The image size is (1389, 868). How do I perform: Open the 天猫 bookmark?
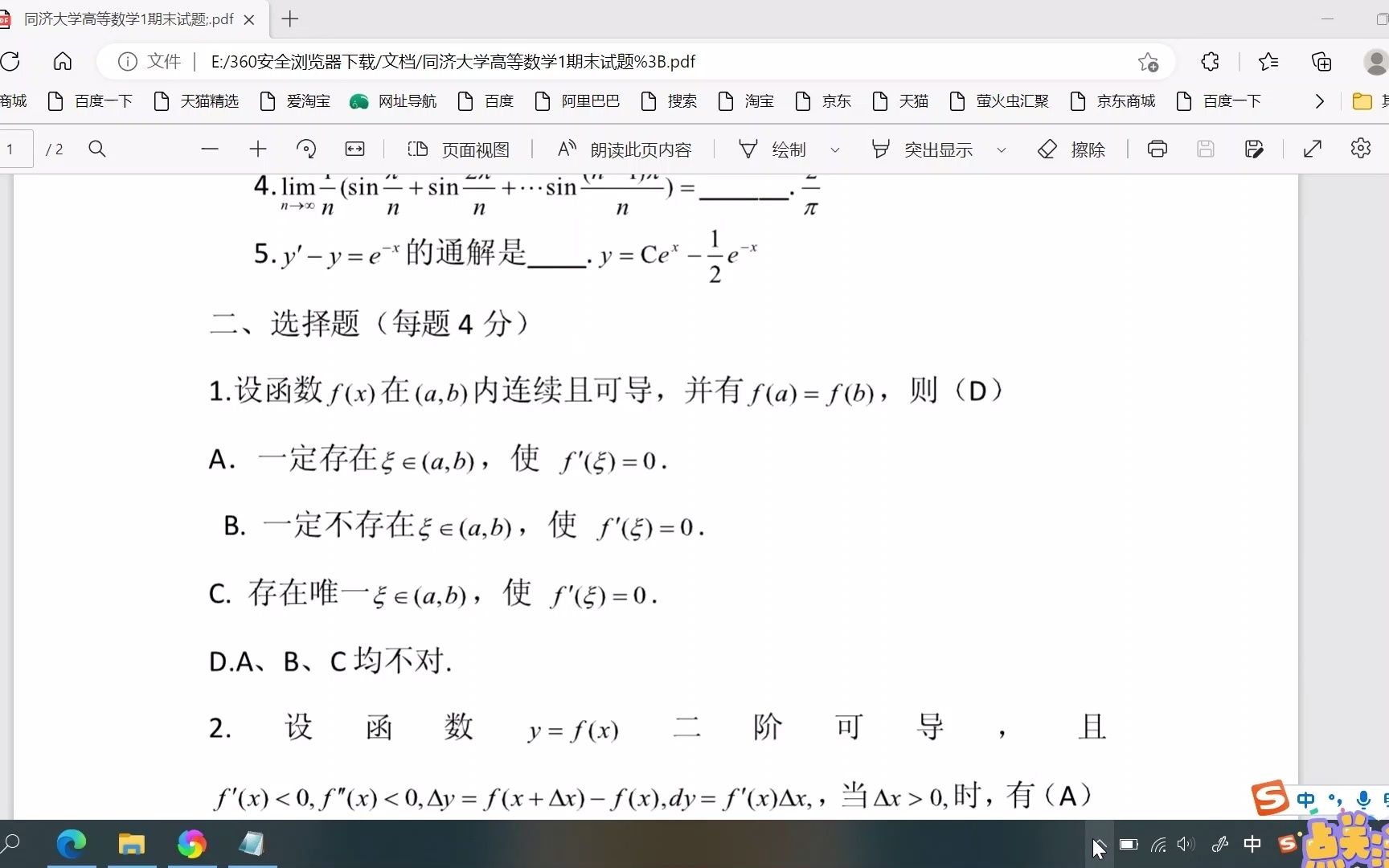(x=900, y=101)
